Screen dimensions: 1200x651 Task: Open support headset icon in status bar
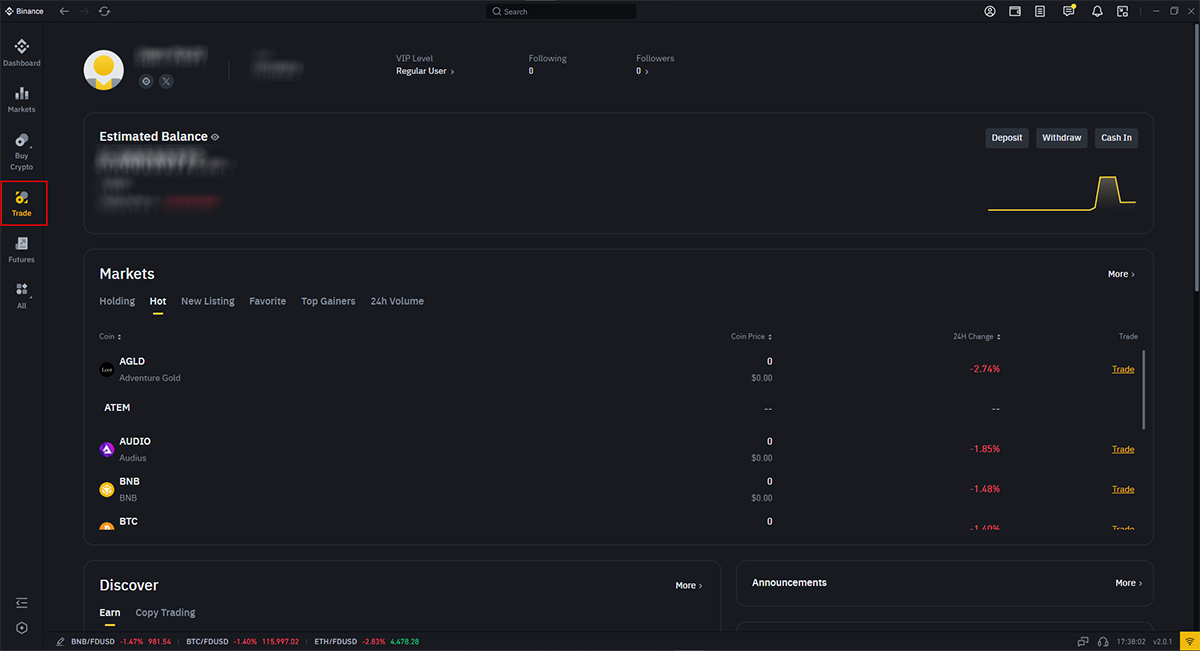pyautogui.click(x=1103, y=641)
